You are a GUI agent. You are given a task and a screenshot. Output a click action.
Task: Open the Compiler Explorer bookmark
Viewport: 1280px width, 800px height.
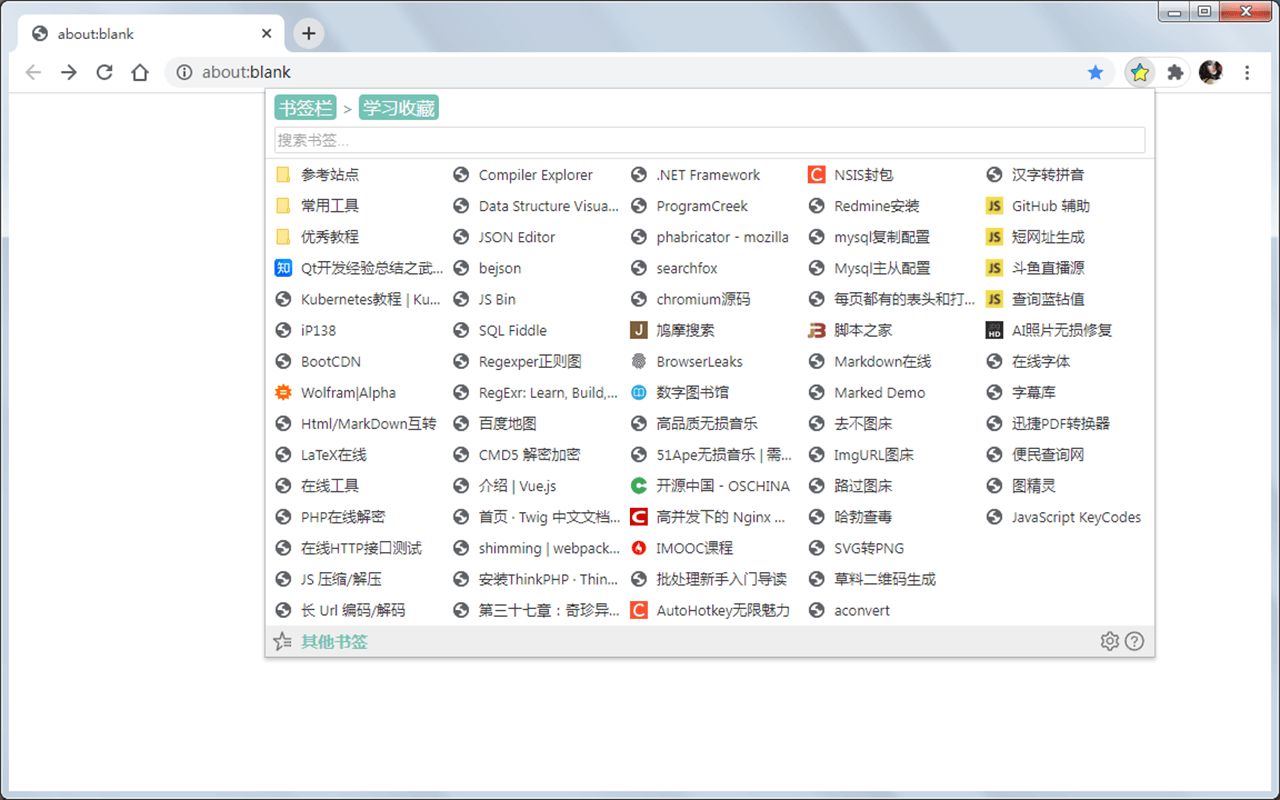point(535,175)
